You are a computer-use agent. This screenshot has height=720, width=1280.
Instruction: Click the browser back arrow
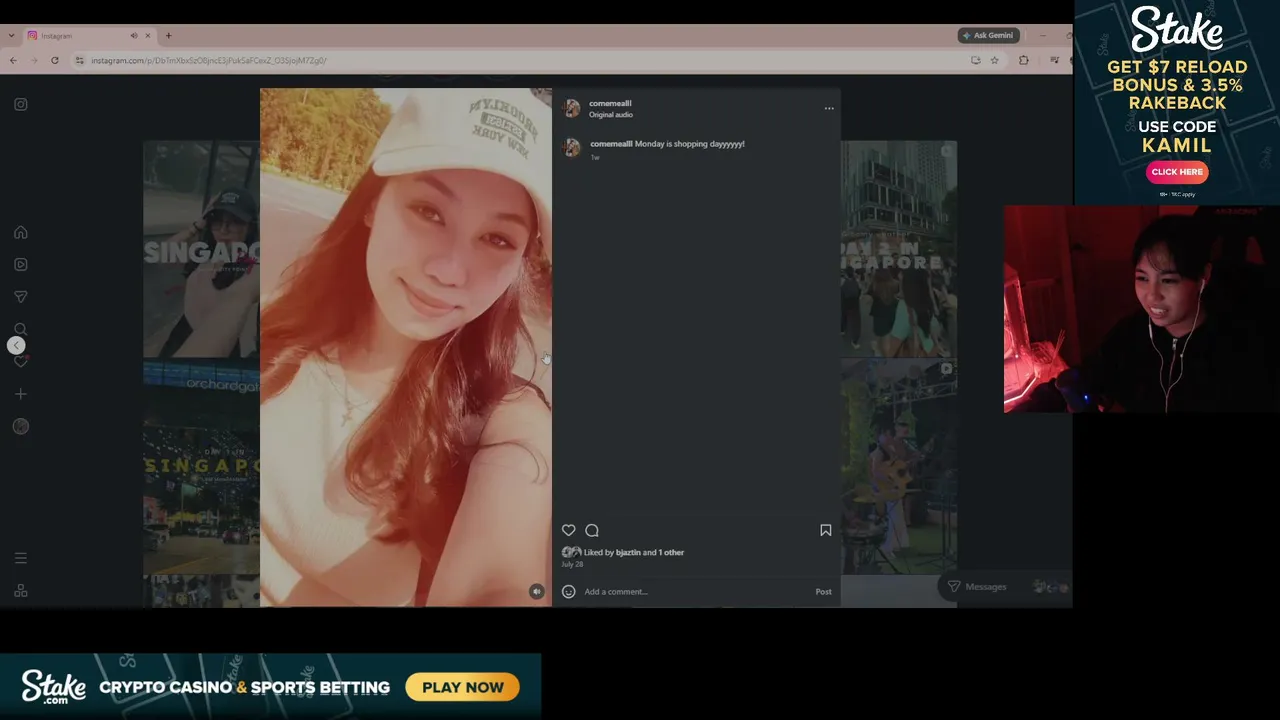click(x=13, y=60)
